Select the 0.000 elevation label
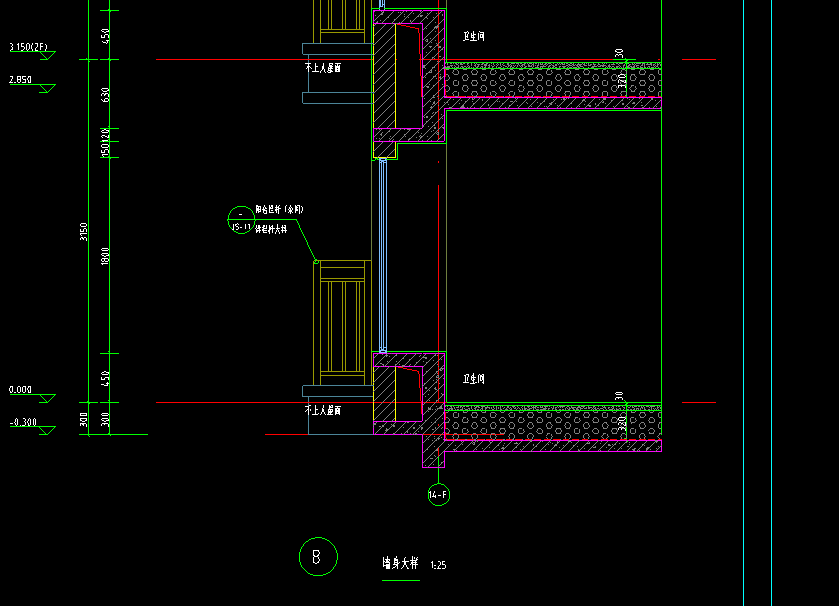 click(x=20, y=389)
